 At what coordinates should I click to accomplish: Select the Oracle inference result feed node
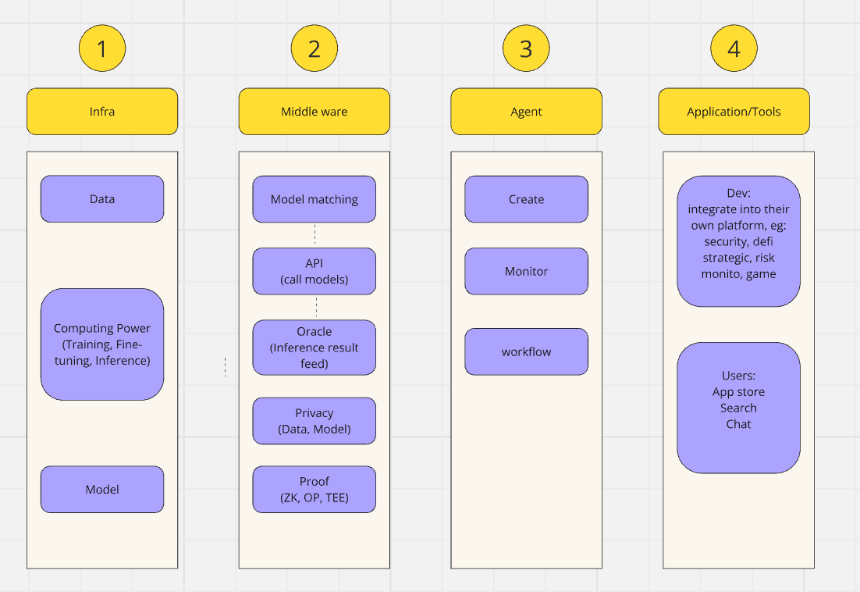[x=314, y=347]
